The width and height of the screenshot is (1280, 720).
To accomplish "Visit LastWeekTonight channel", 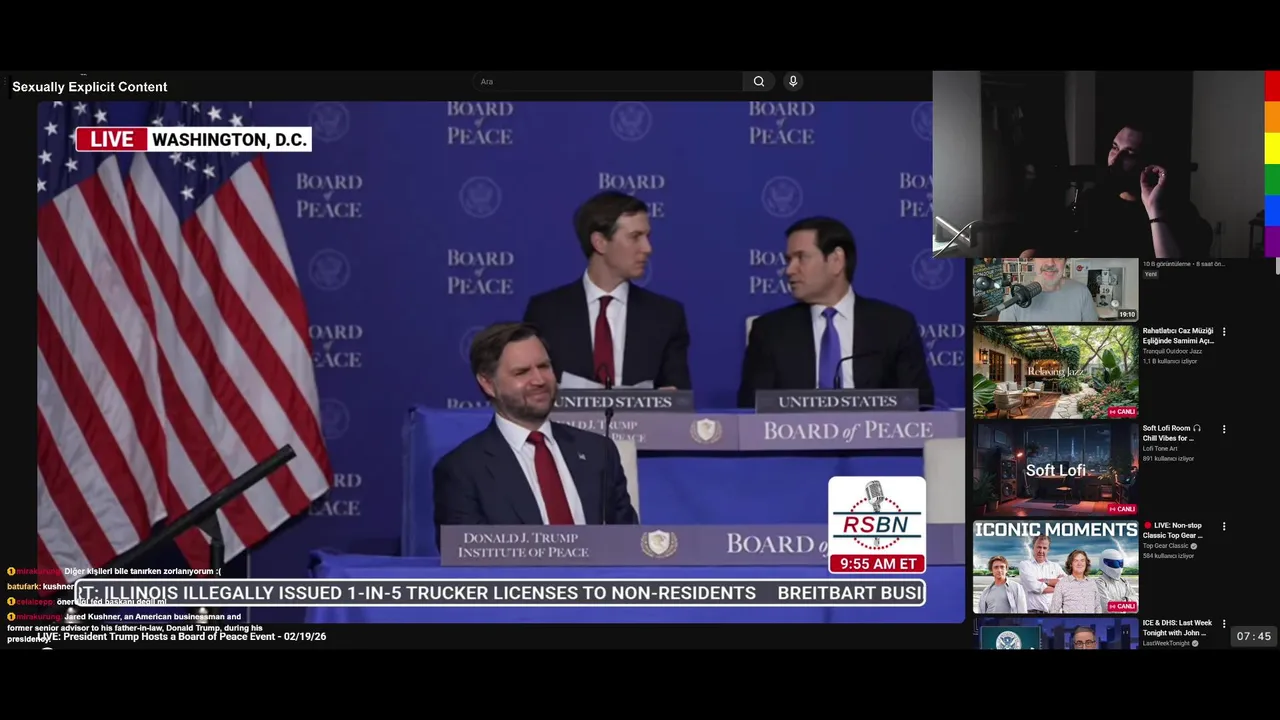I will [1166, 643].
